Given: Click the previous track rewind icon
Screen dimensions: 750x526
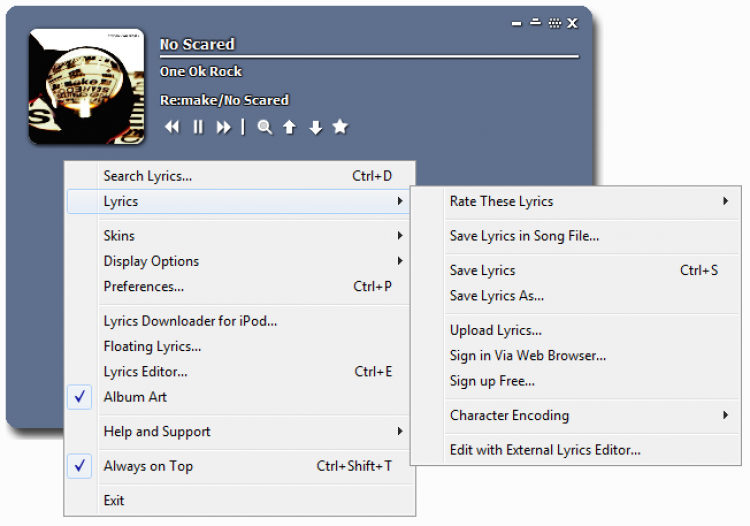Looking at the screenshot, I should 172,127.
